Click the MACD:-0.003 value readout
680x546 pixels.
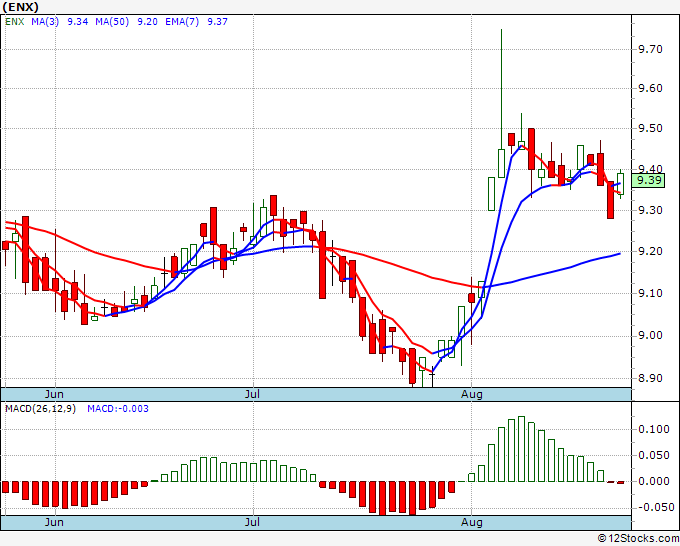118,409
